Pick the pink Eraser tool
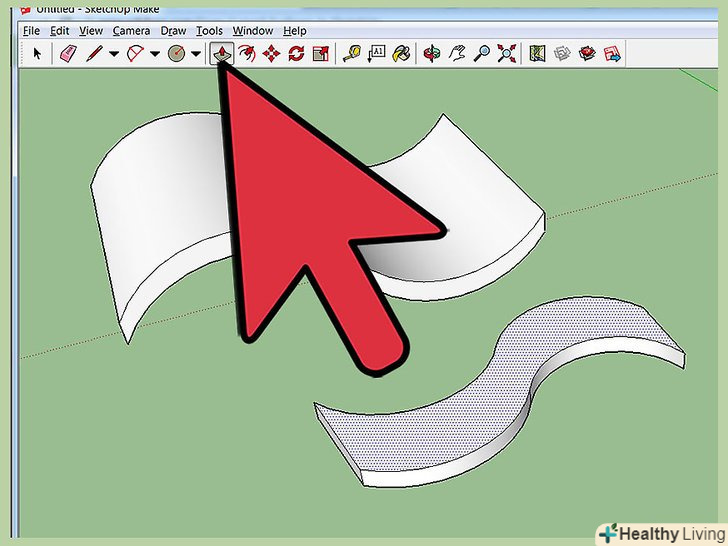Screen dimensions: 728x546 (68, 53)
